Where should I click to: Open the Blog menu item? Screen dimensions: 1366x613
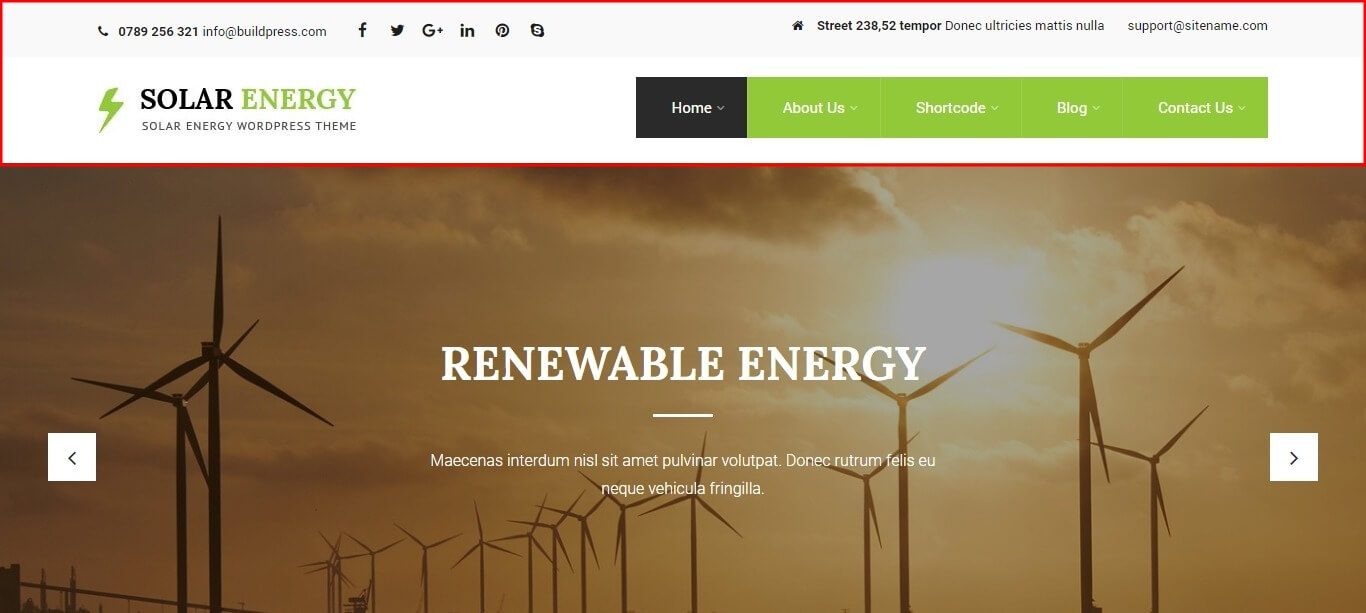point(1077,108)
